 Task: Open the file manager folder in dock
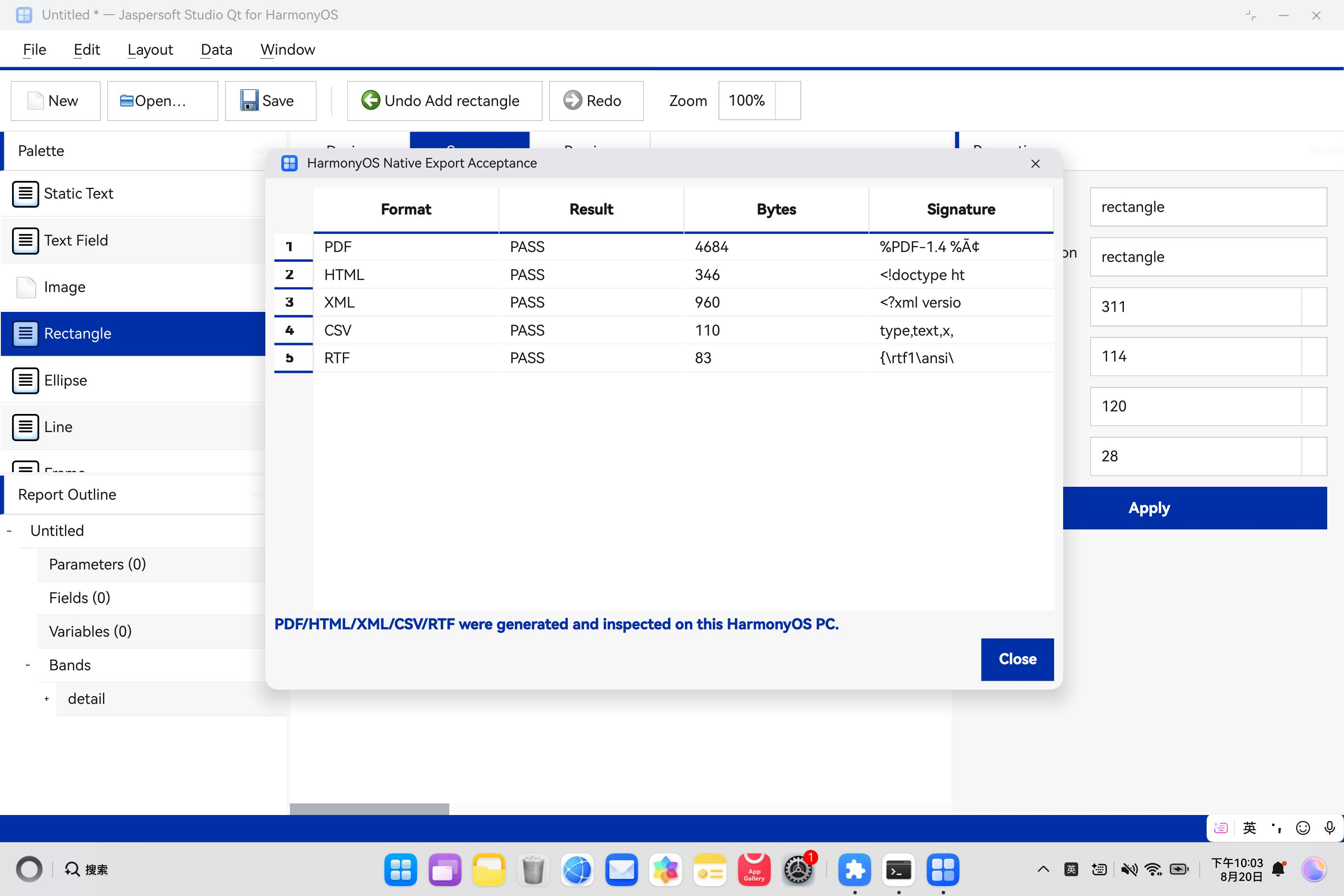[x=488, y=870]
